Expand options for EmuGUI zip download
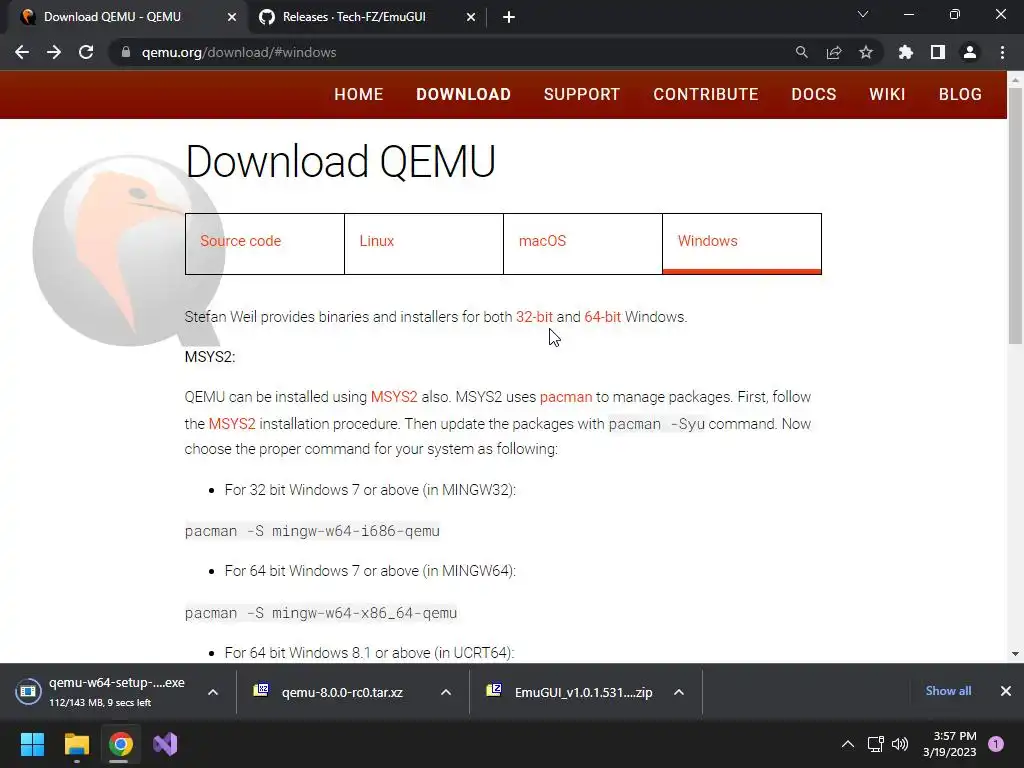The width and height of the screenshot is (1024, 768). point(679,692)
